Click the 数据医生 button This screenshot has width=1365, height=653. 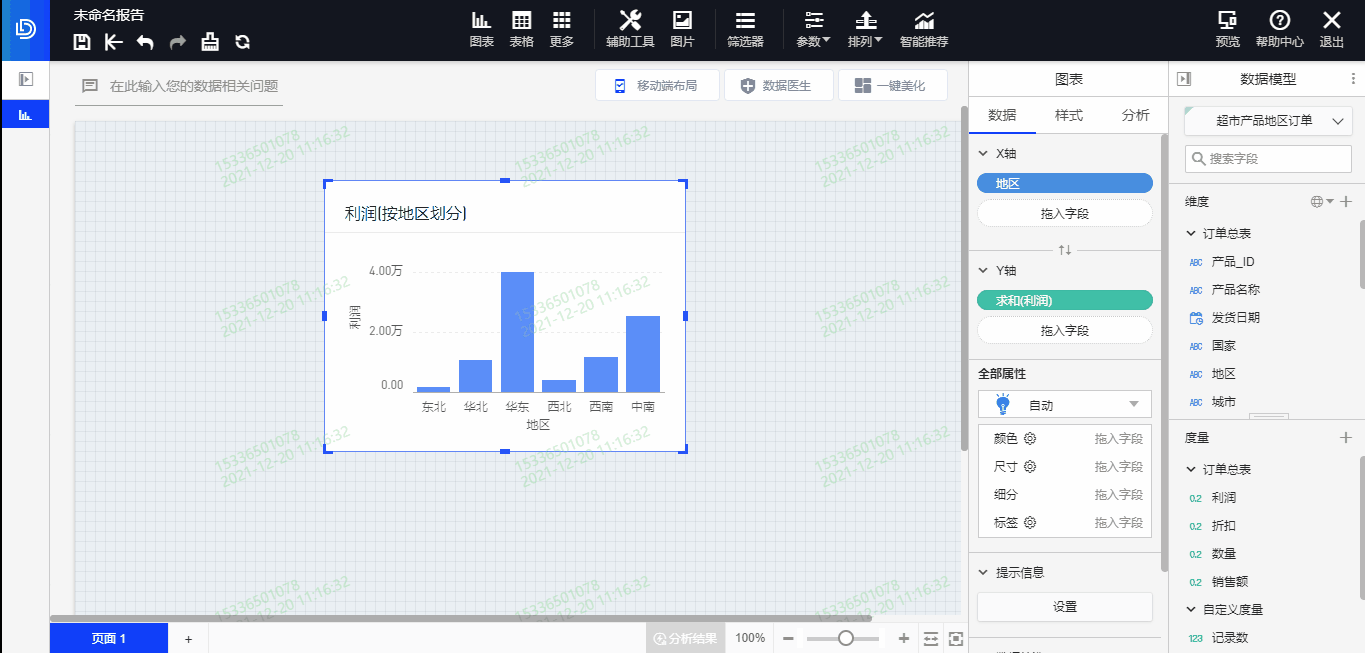[775, 86]
